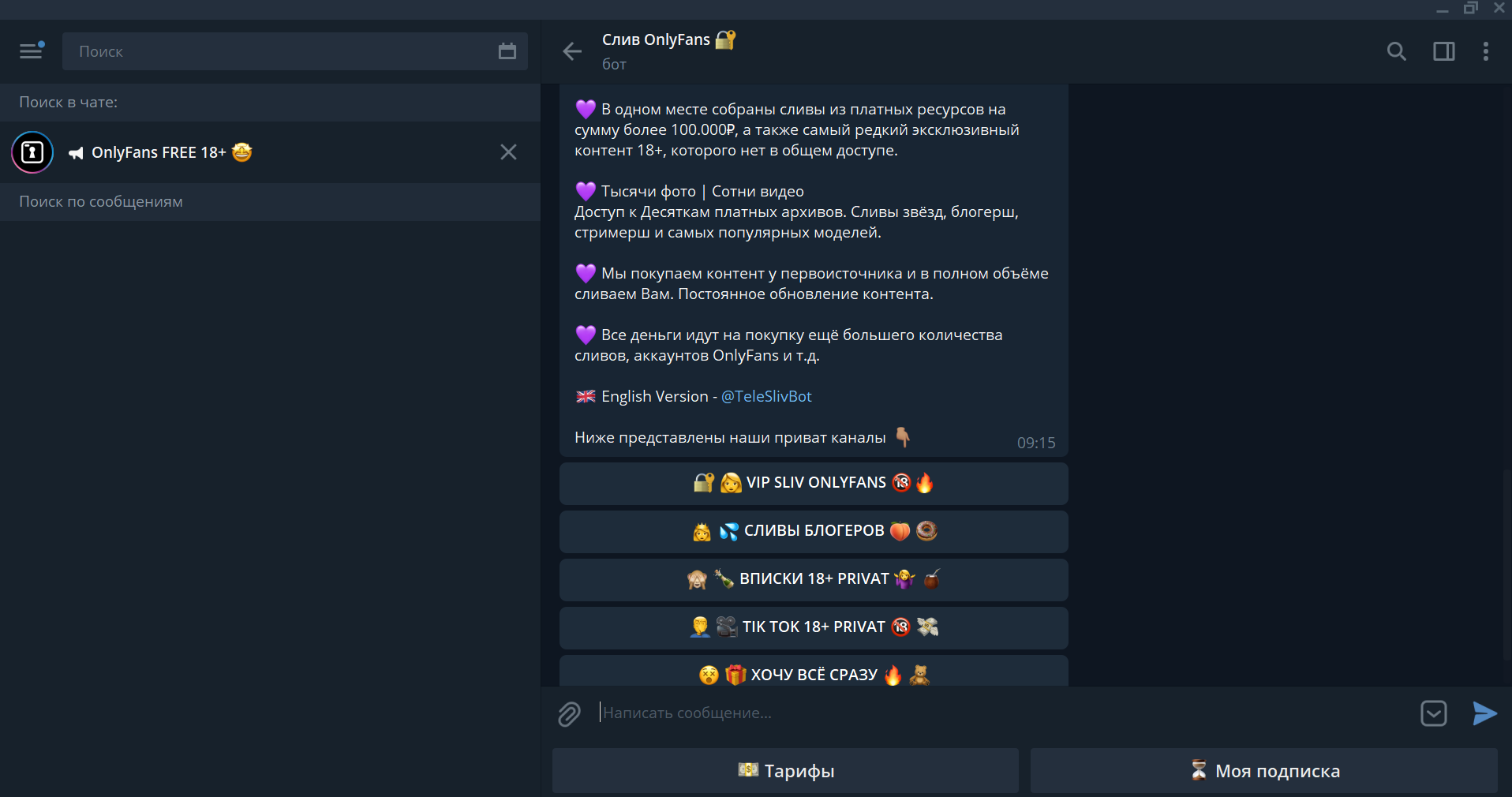The image size is (1512, 797).
Task: Go back with the arrow icon
Action: pos(572,51)
